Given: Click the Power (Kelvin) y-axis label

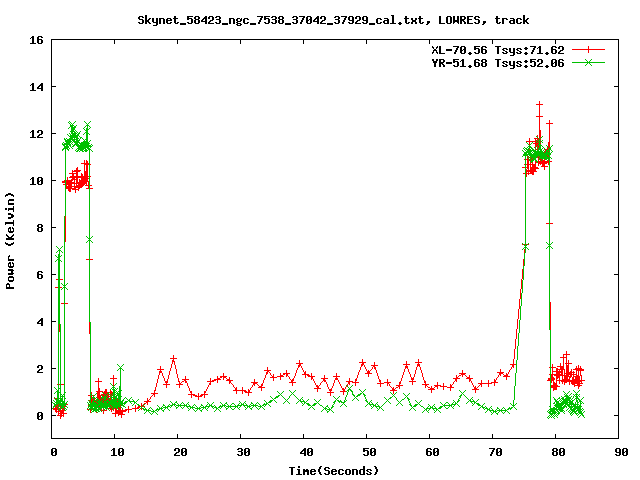Looking at the screenshot, I should pyautogui.click(x=10, y=241).
